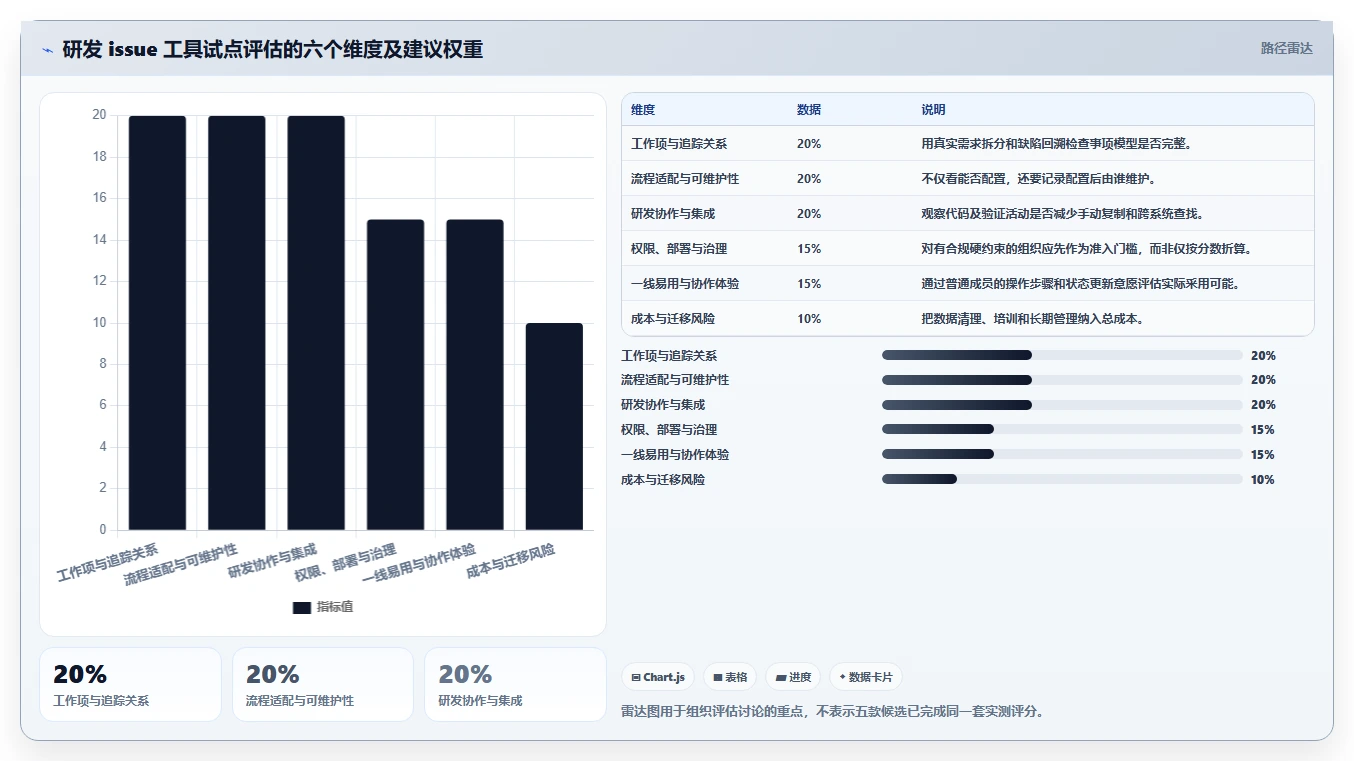Click the x-axis label 成本与迁移风险
This screenshot has width=1354, height=761.
510,561
